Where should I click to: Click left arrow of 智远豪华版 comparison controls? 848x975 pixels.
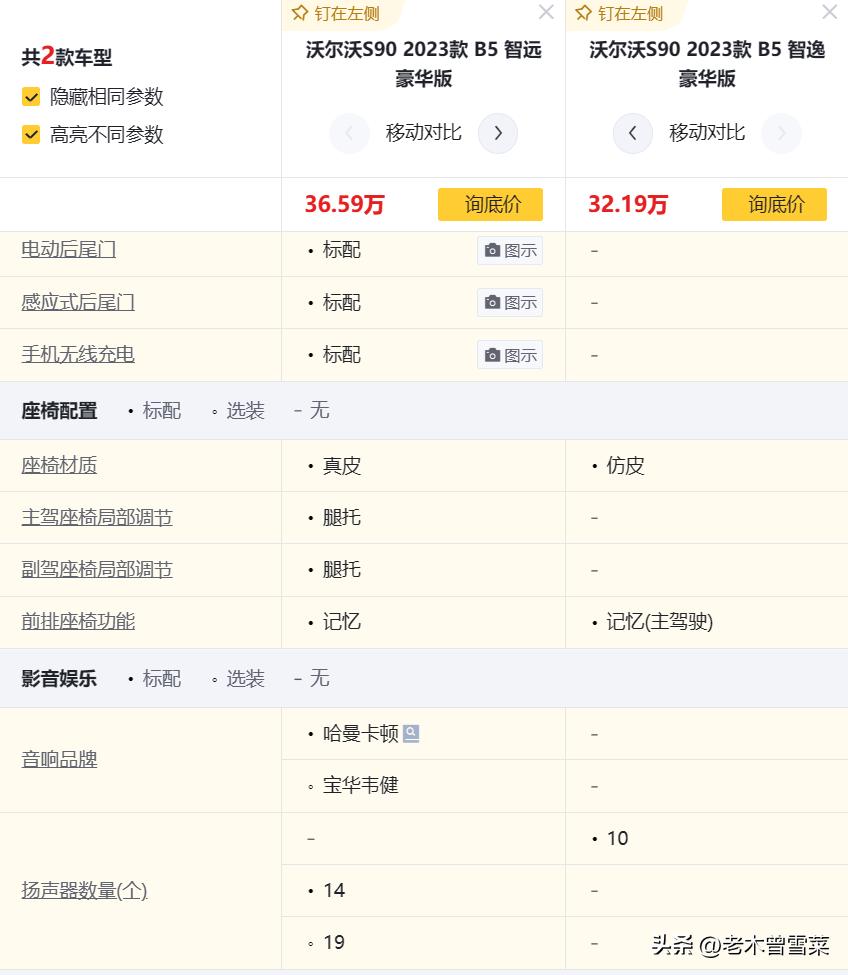pos(349,133)
